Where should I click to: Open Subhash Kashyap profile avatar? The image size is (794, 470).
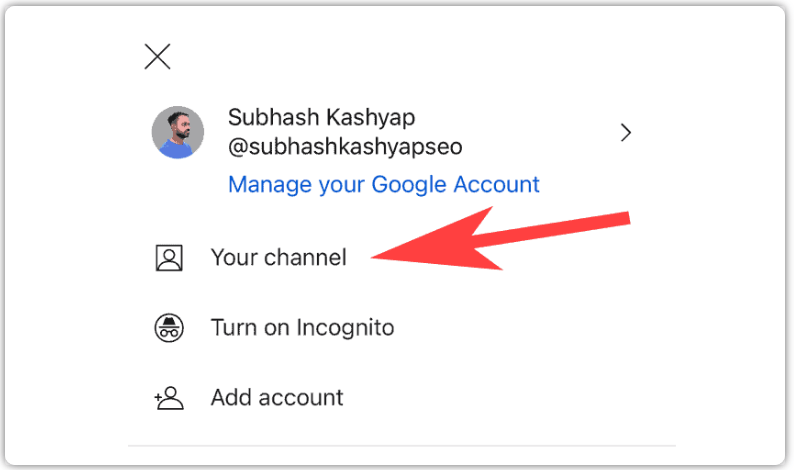coord(178,132)
